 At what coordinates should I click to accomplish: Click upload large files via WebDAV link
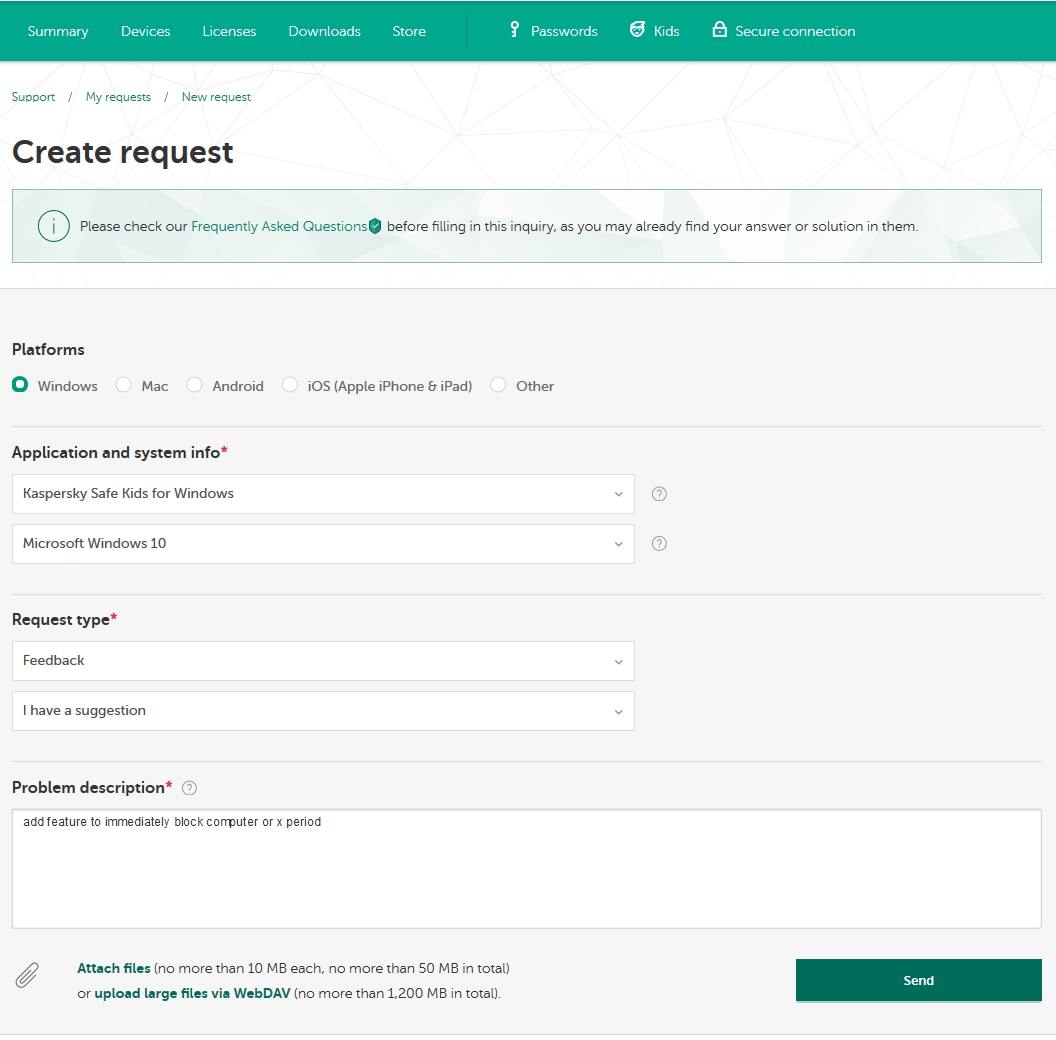tap(193, 994)
